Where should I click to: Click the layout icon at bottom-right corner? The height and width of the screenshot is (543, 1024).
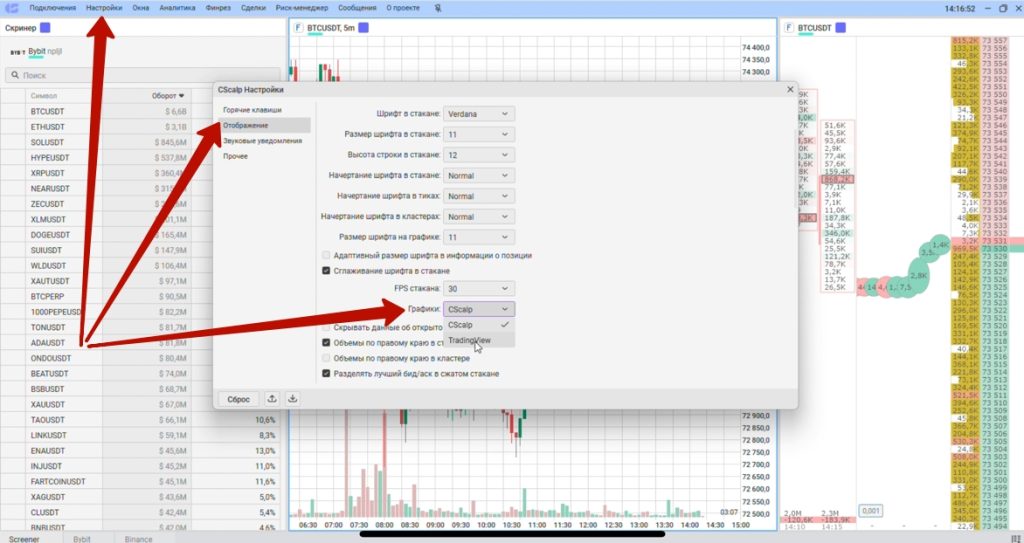pos(1014,538)
